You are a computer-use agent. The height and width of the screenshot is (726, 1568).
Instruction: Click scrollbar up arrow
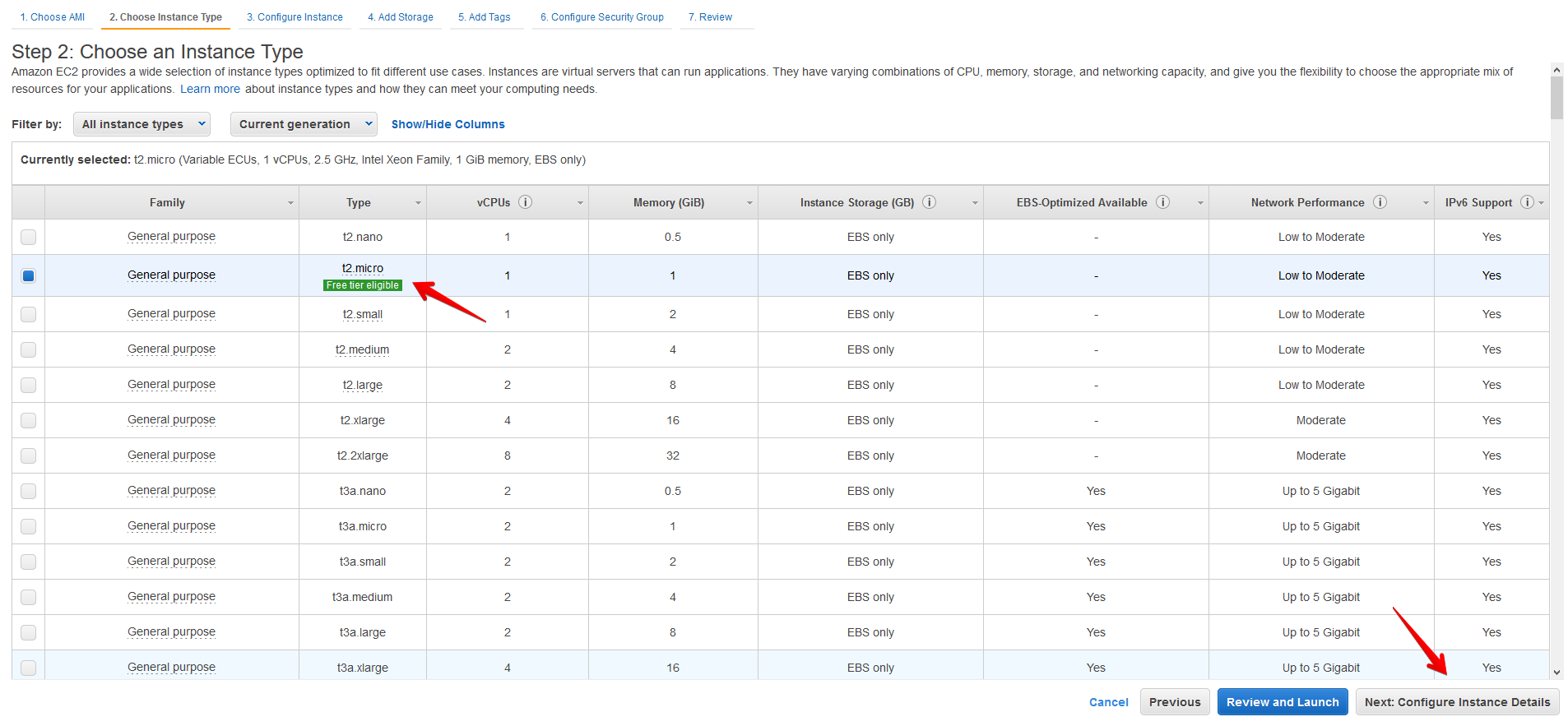pos(1556,70)
